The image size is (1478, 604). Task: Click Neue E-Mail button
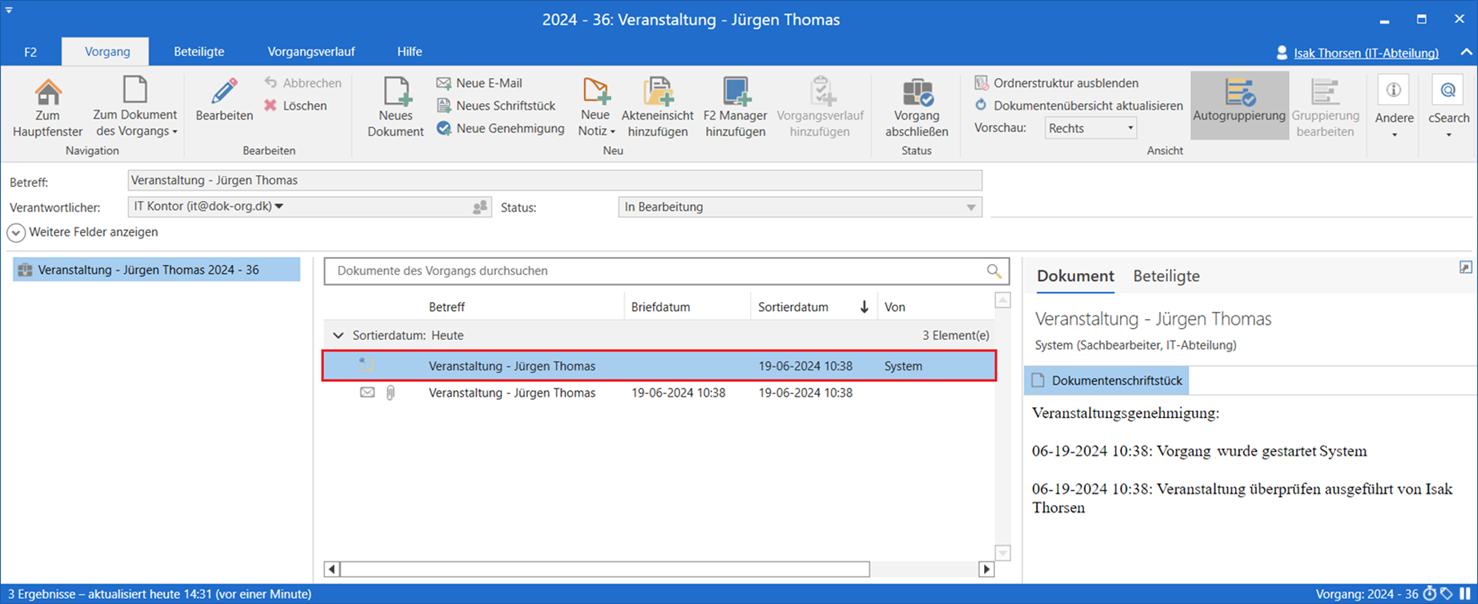(x=480, y=83)
